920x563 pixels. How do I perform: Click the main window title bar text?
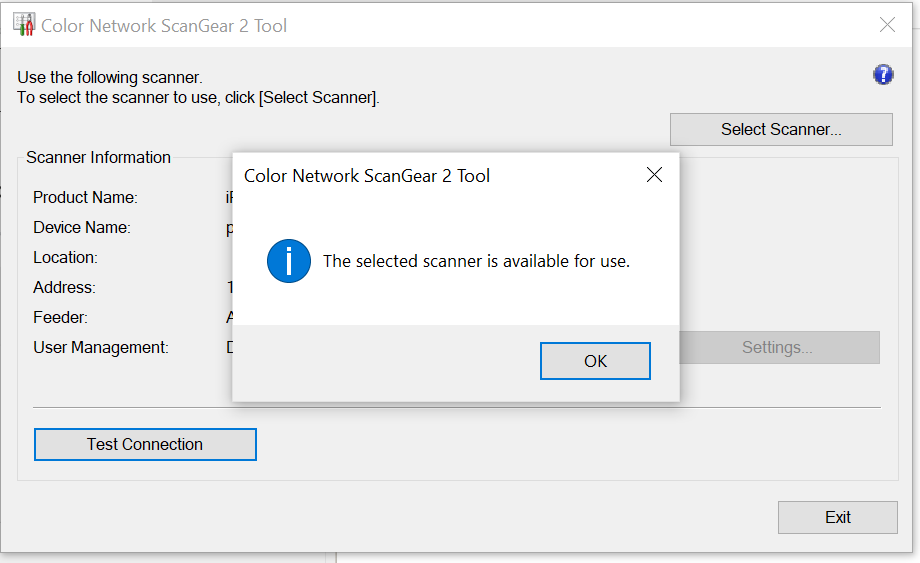click(164, 26)
